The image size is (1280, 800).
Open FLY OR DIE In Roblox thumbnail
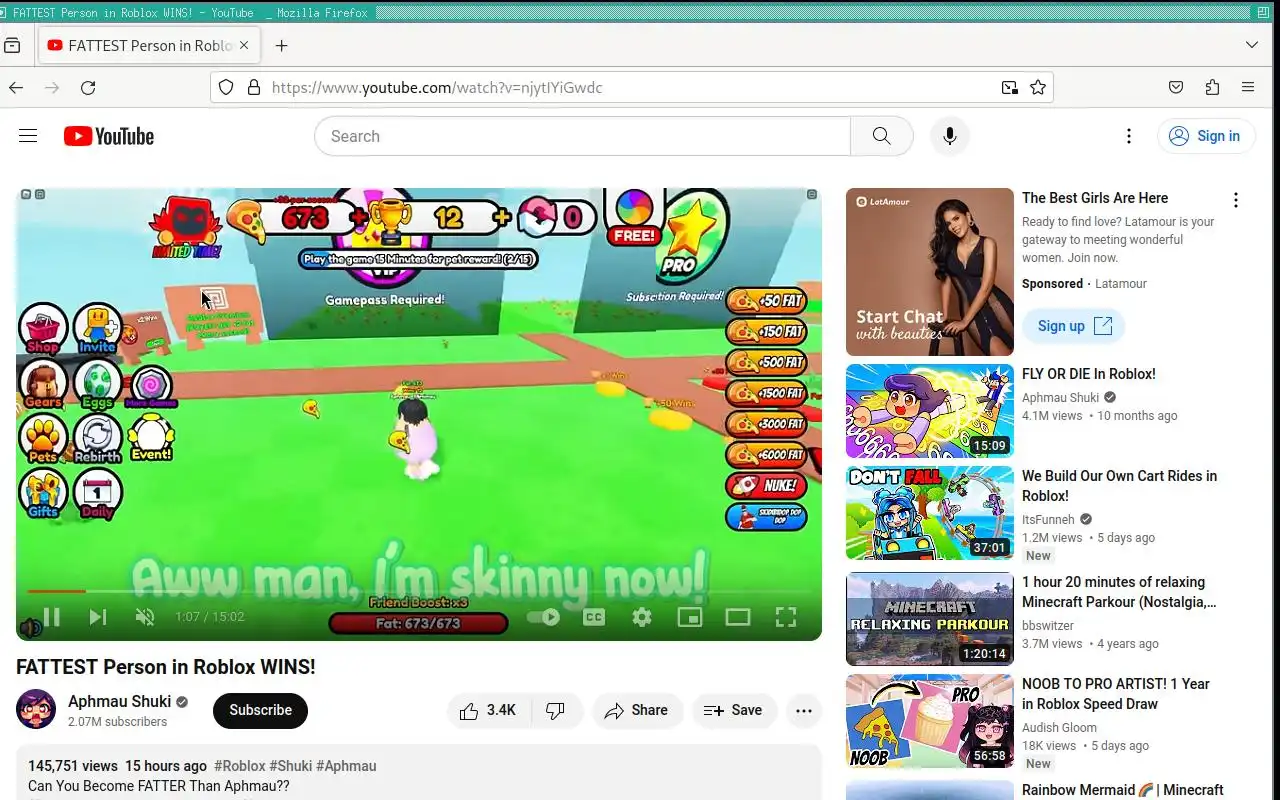point(929,411)
